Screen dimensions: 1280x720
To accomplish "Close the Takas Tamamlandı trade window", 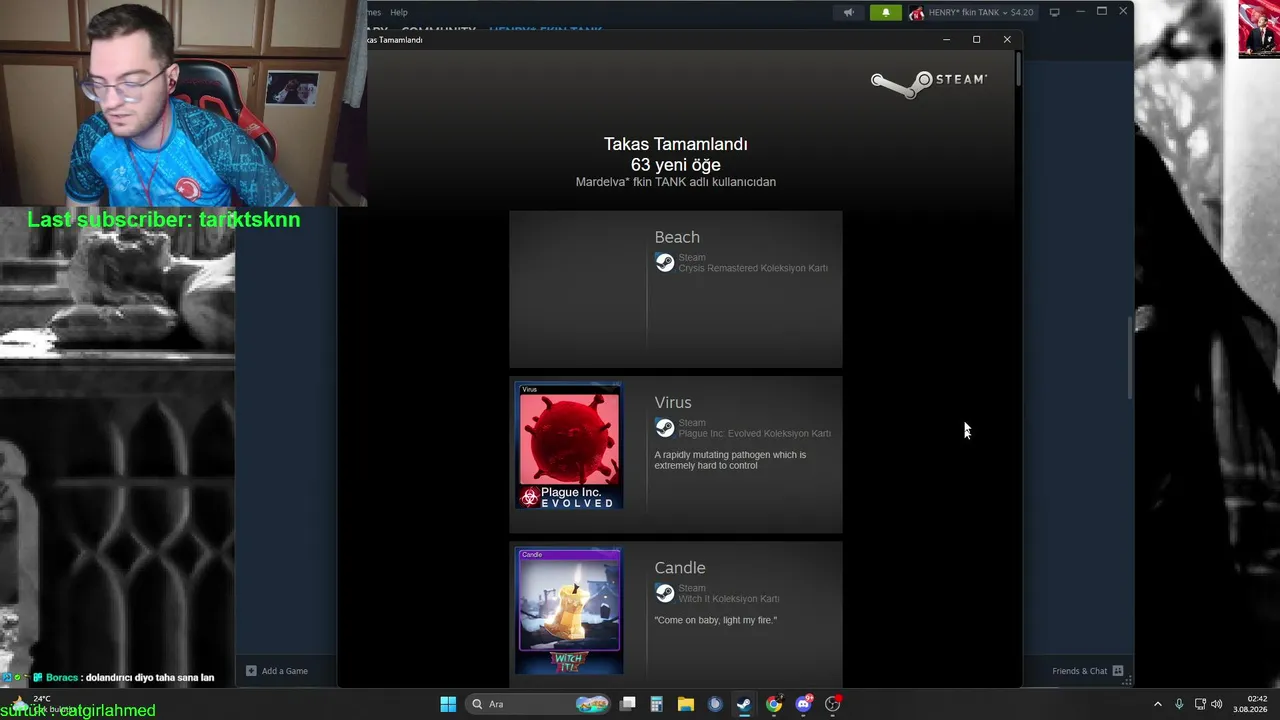I will 1007,39.
